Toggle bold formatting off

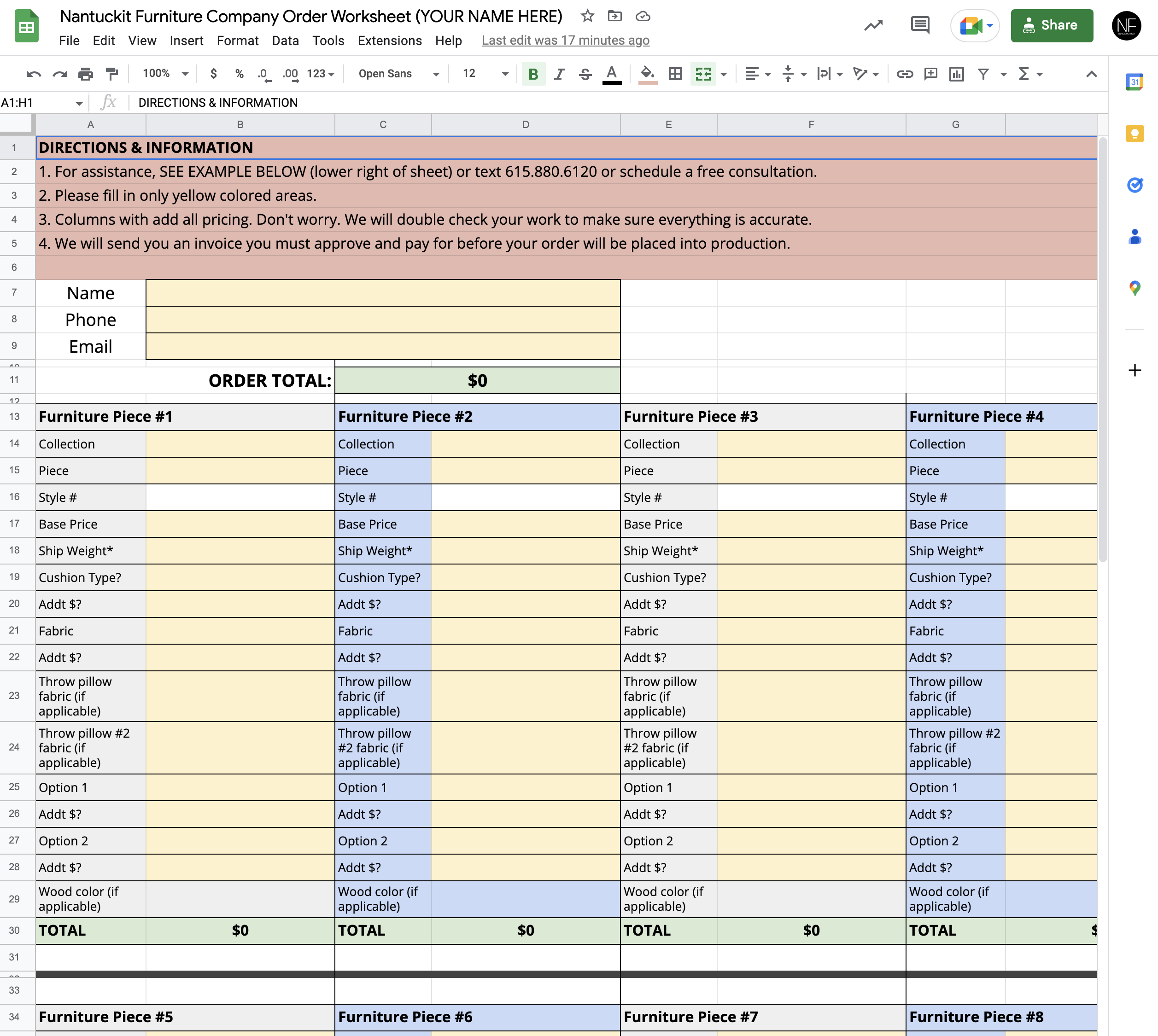533,74
